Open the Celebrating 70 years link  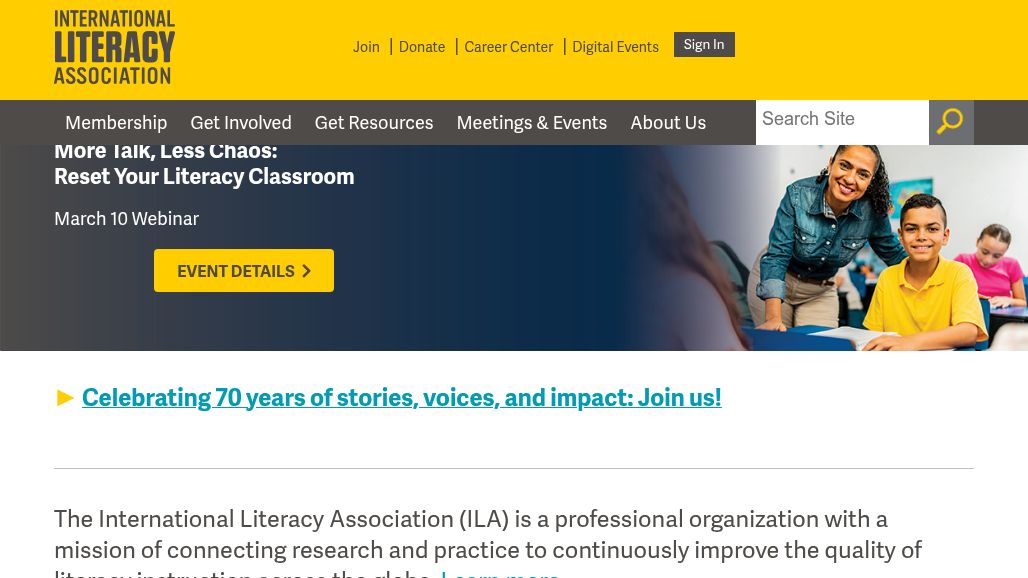point(401,397)
